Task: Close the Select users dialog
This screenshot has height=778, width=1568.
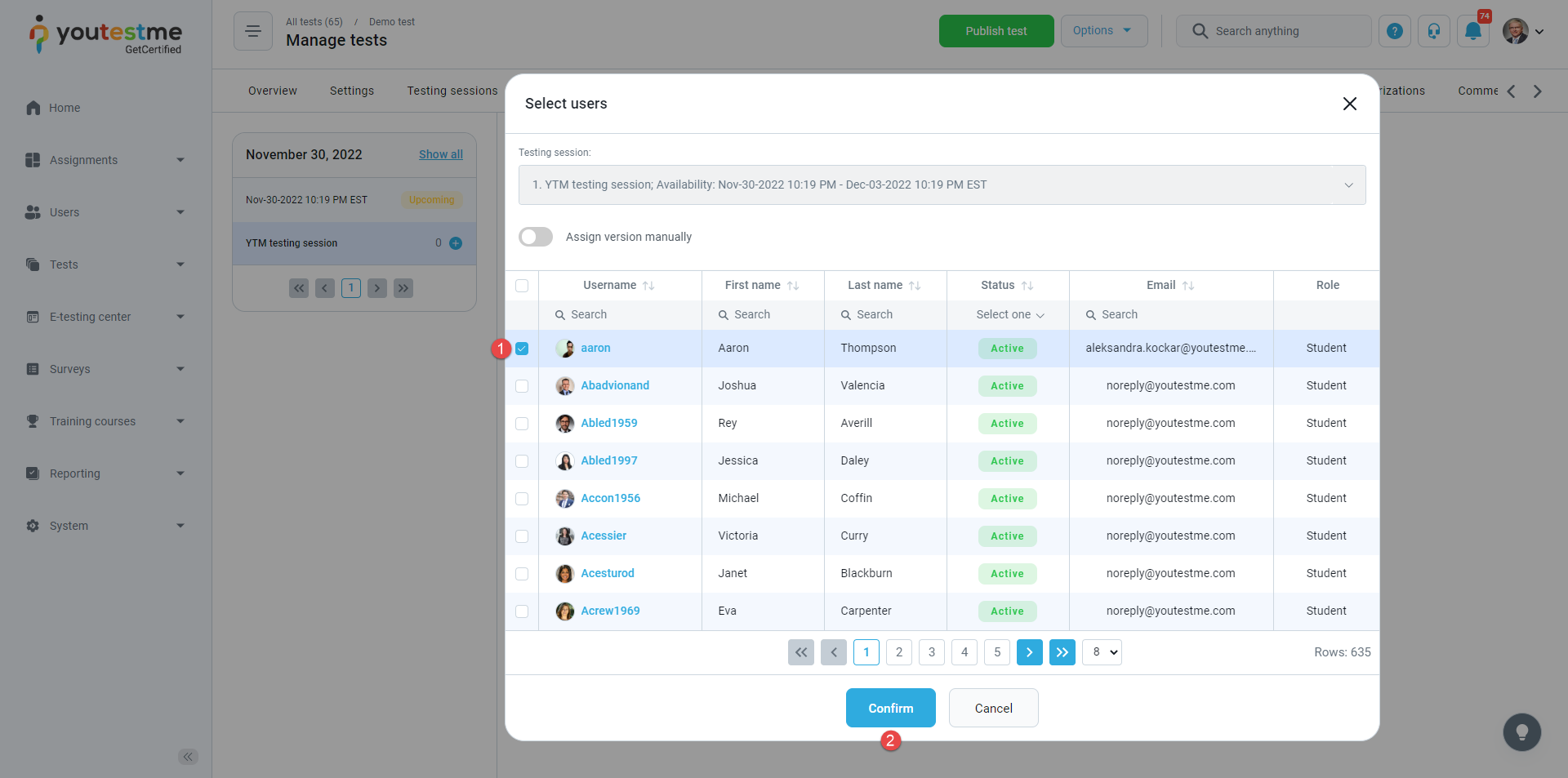Action: 1350,104
